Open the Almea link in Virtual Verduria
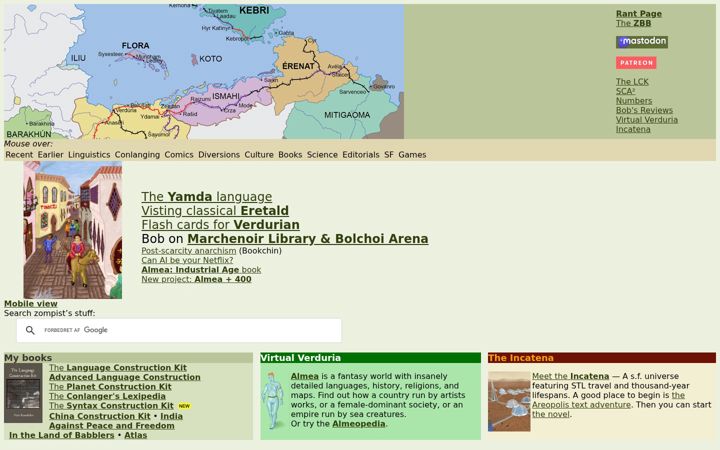This screenshot has width=720, height=450. 304,377
